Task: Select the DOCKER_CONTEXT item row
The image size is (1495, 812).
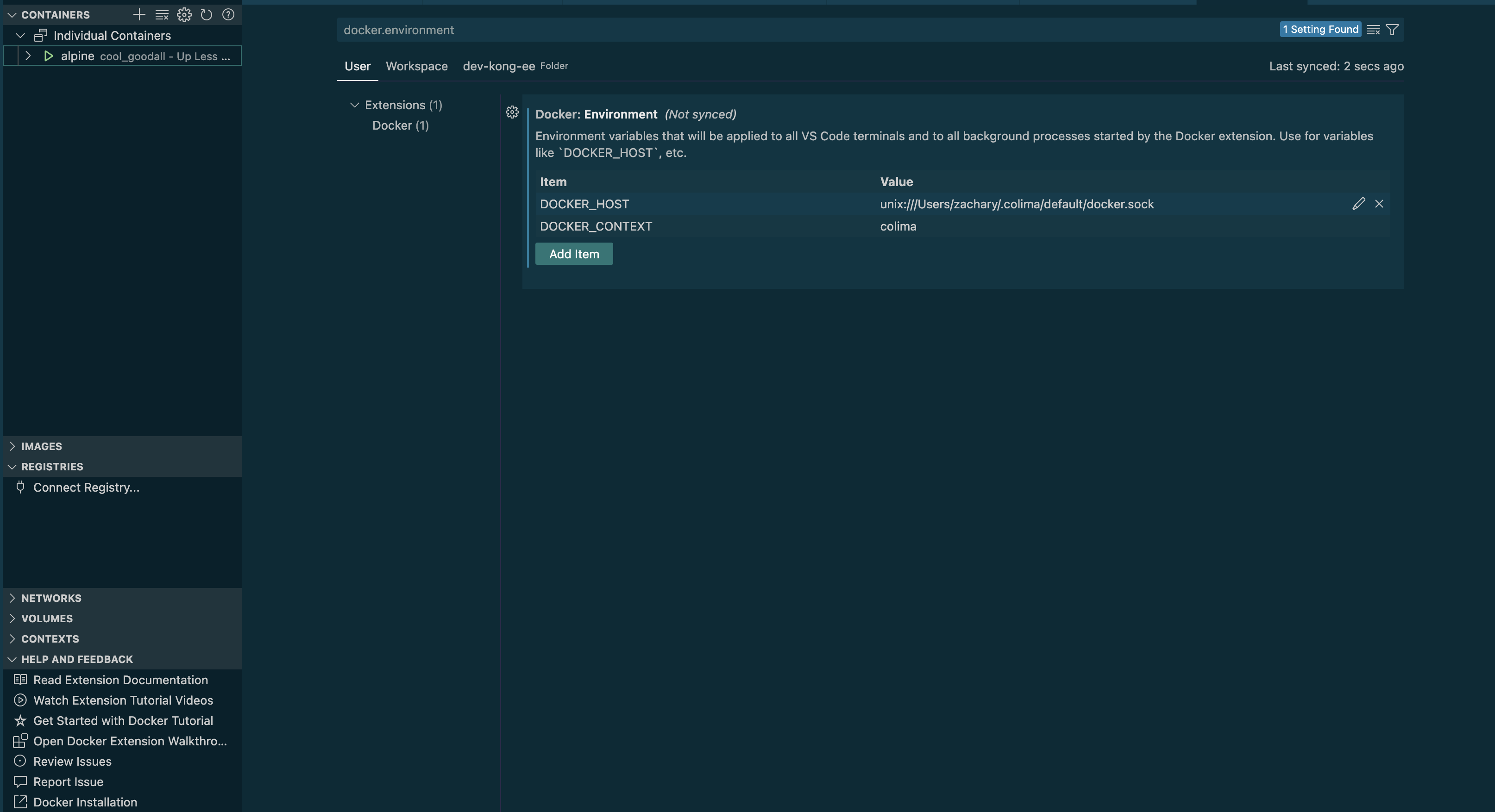Action: pyautogui.click(x=962, y=226)
